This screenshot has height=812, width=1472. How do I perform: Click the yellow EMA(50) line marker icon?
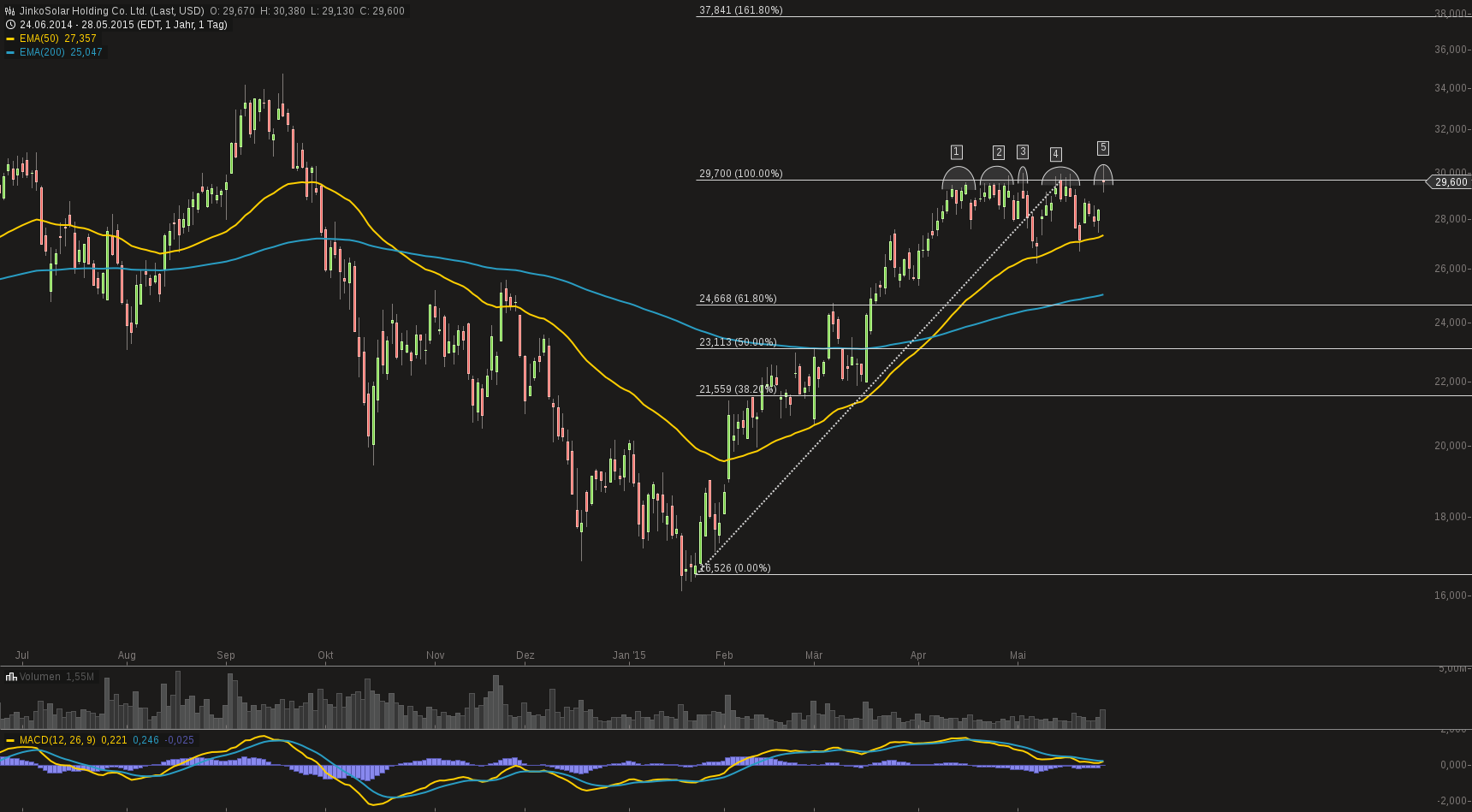[x=9, y=39]
